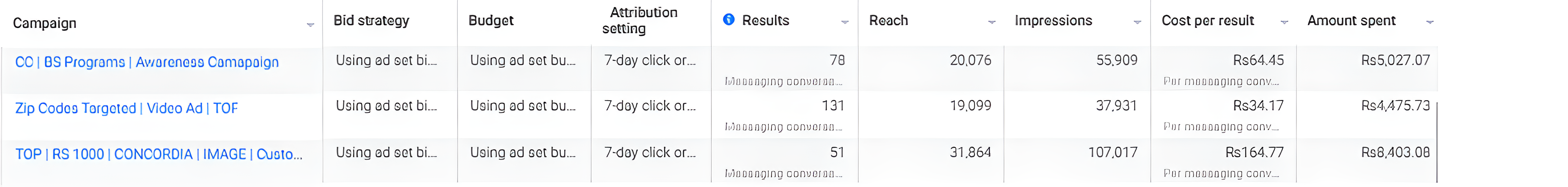This screenshot has height=187, width=1568.
Task: Click the 20,076 reach value cell
Action: [970, 60]
